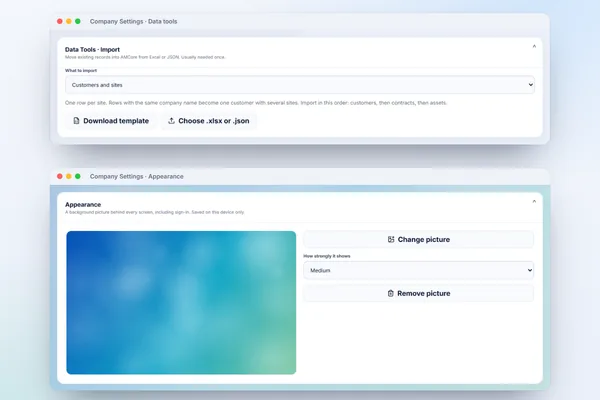Click the One row per site help text
The width and height of the screenshot is (600, 400).
tap(256, 103)
